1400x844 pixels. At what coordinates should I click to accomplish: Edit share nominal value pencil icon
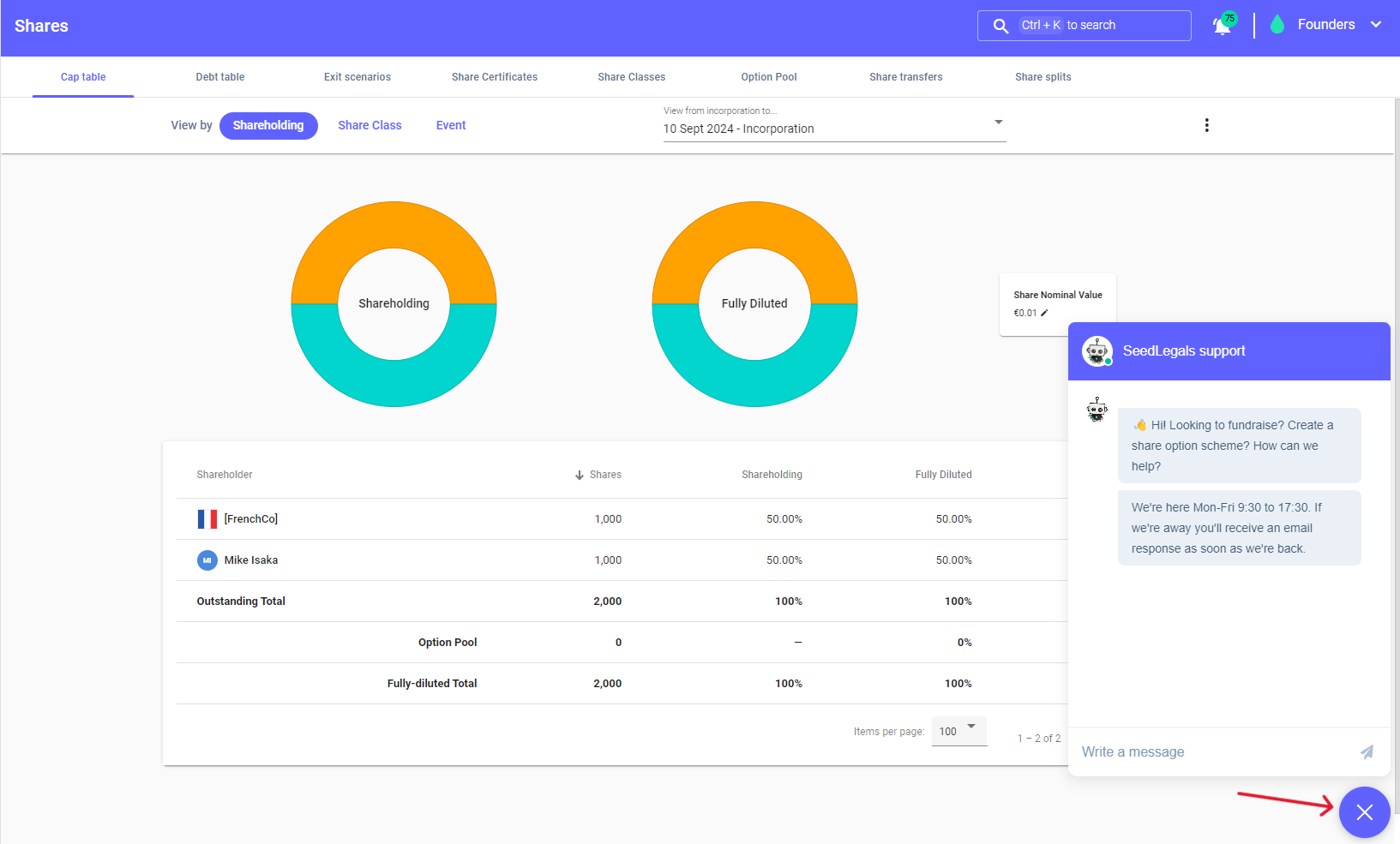pos(1044,314)
